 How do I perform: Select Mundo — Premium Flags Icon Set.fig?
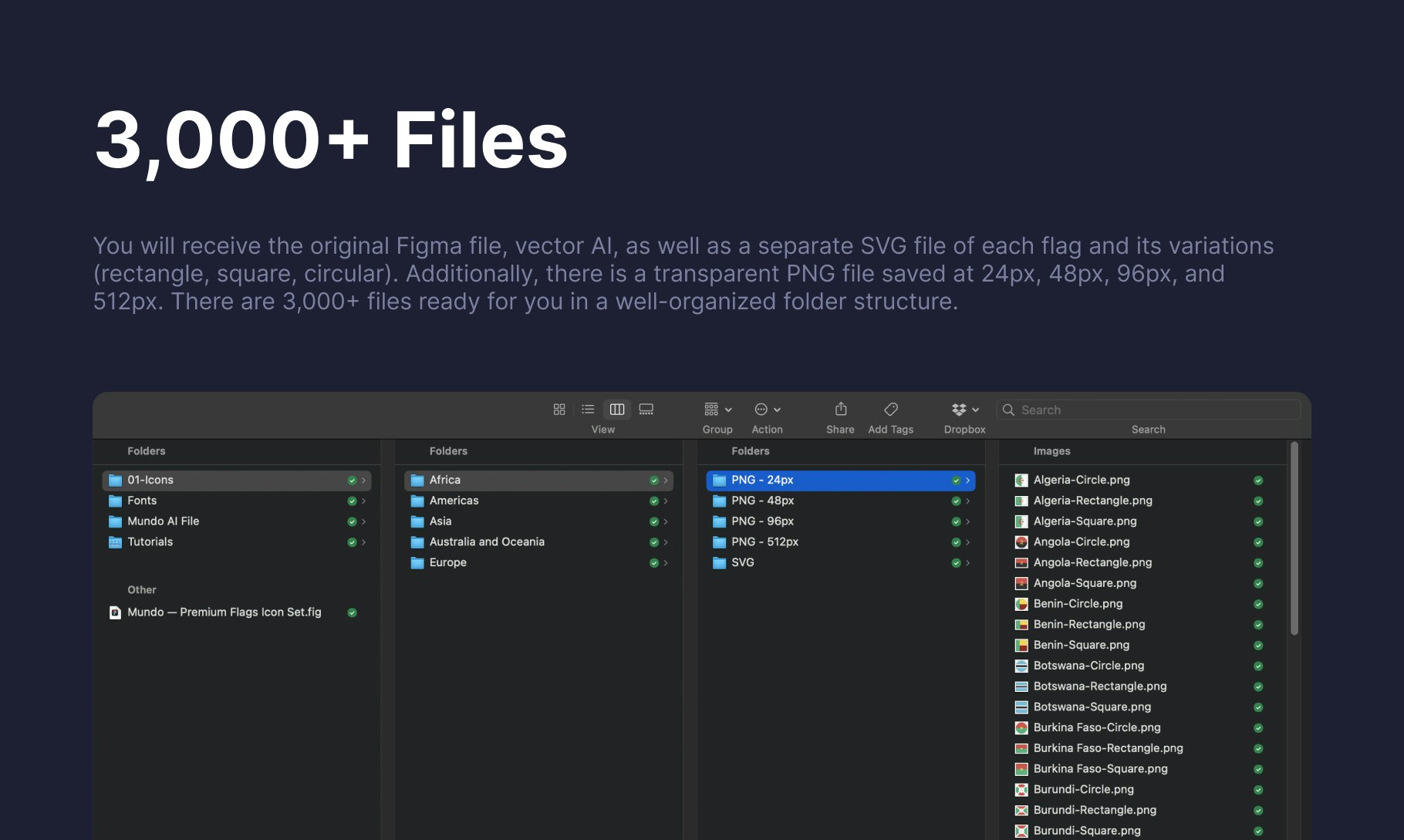237,612
